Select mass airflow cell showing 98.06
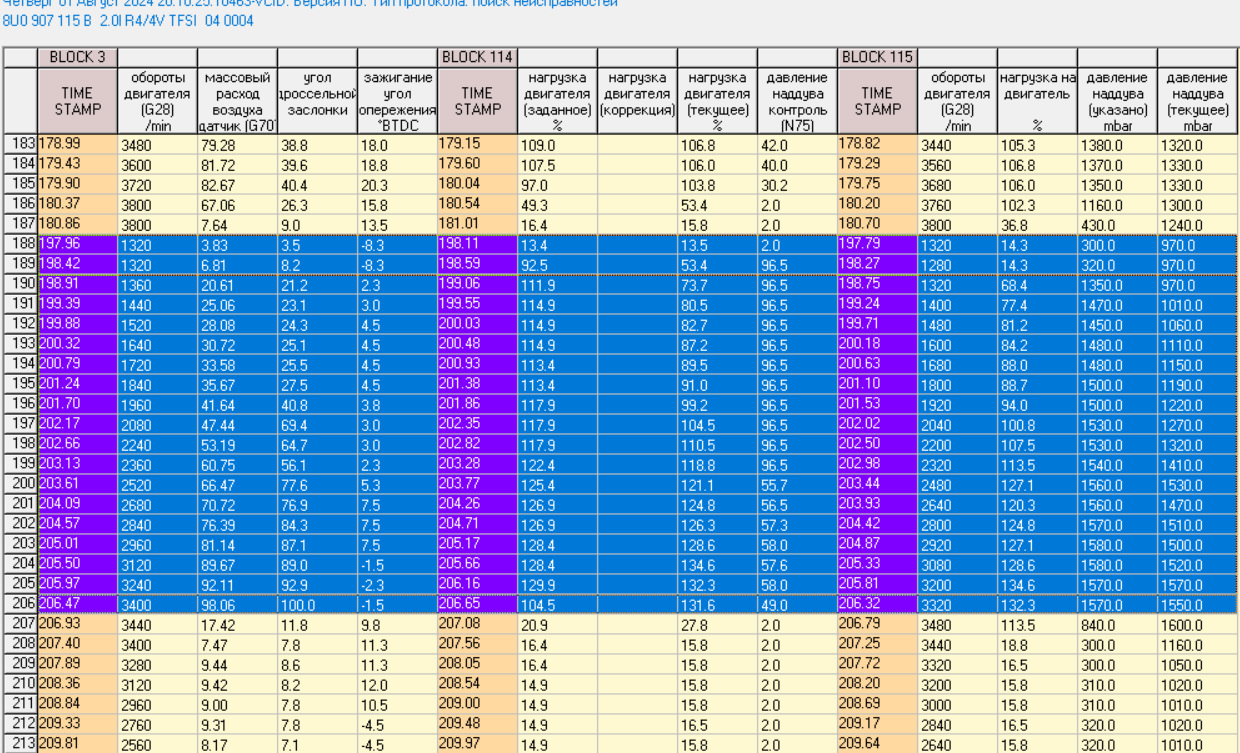This screenshot has height=753, width=1240. point(237,605)
